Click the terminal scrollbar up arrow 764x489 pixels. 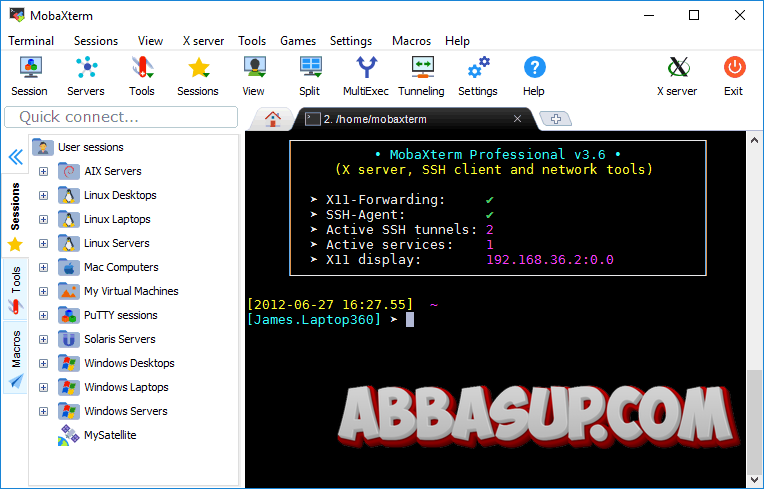coord(754,140)
